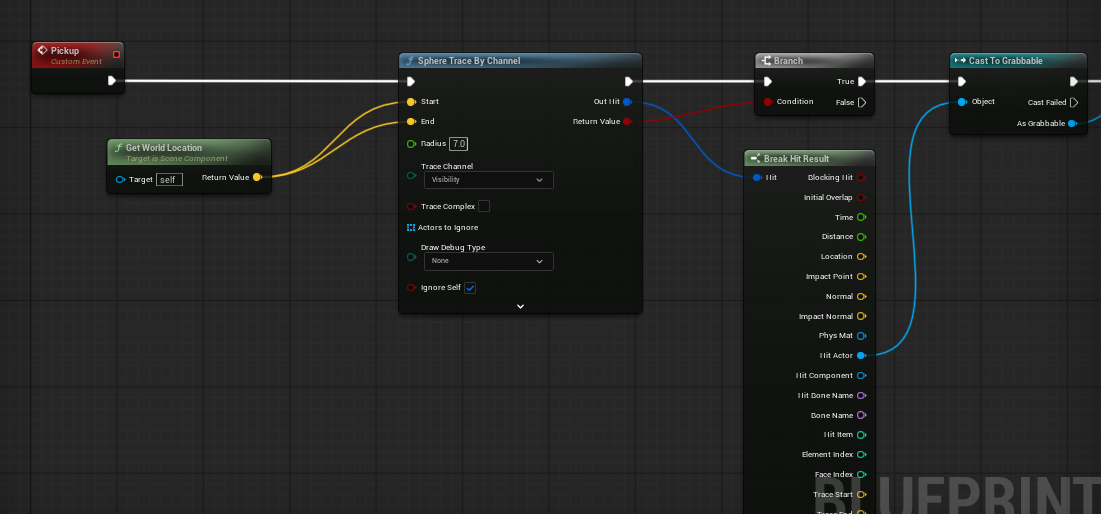Click the Time output pin

click(x=862, y=217)
